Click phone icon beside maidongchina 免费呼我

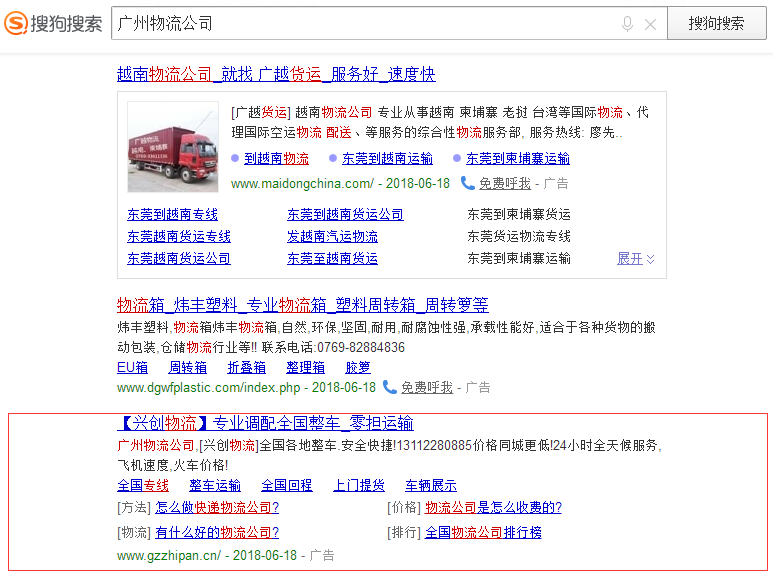coord(467,183)
